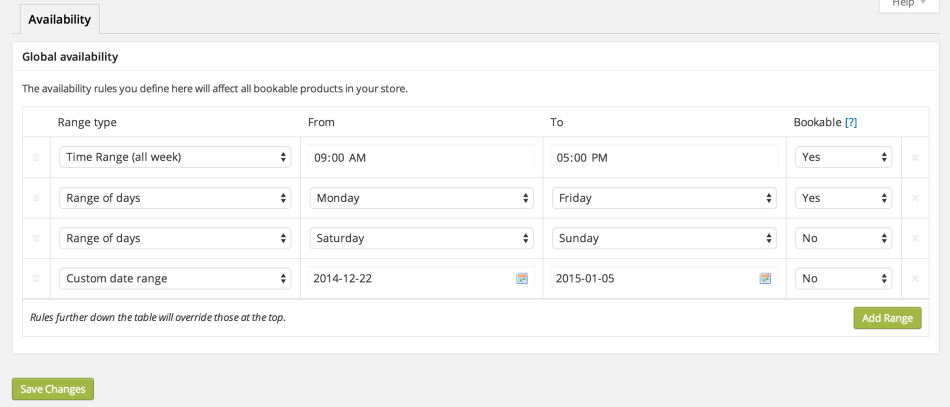
Task: Focus the 09:00 AM From time field
Action: click(x=421, y=158)
